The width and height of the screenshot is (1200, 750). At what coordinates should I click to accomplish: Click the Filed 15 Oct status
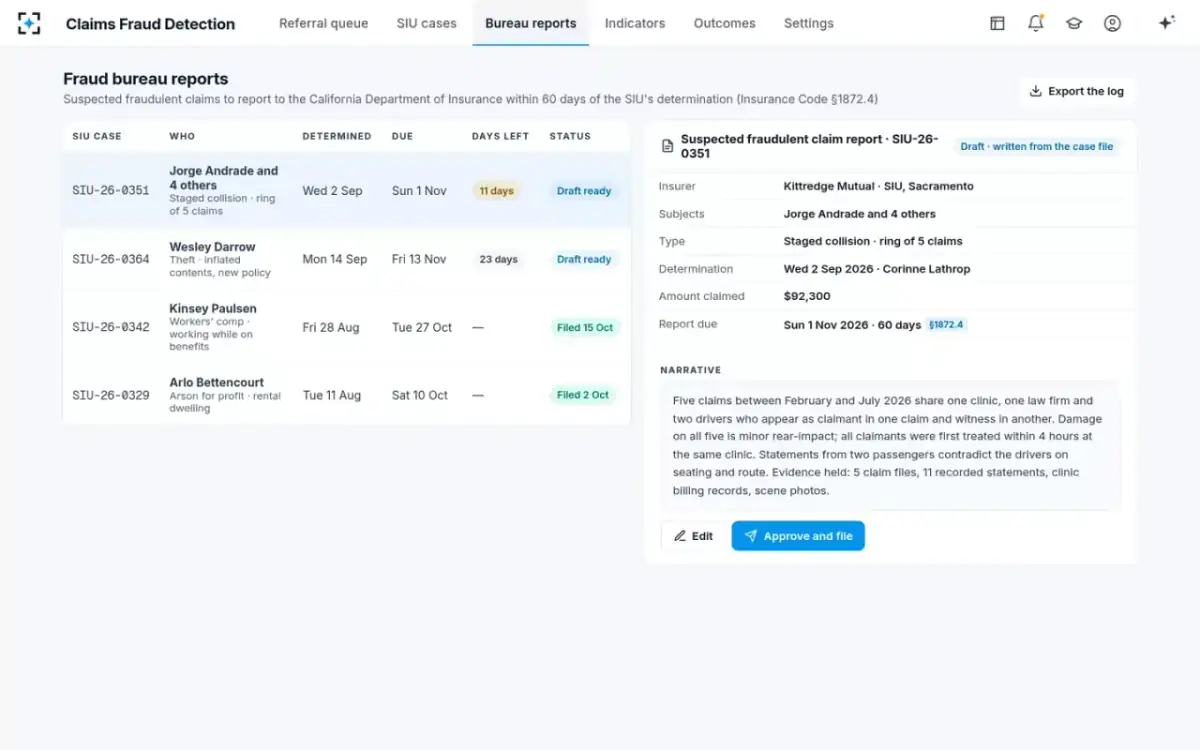[585, 327]
